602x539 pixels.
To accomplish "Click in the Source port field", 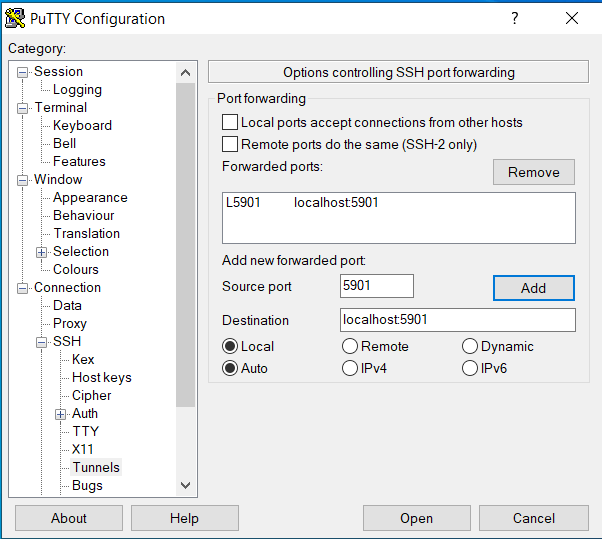I will click(377, 286).
